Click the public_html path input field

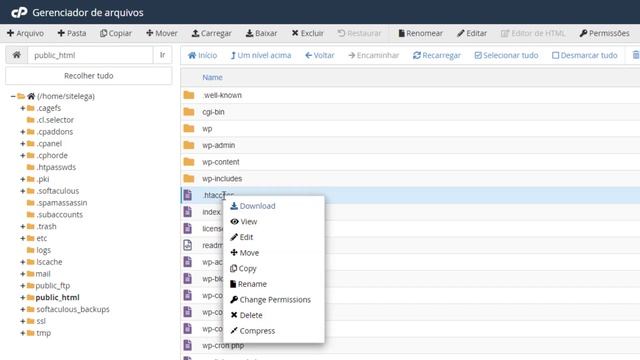[x=90, y=55]
